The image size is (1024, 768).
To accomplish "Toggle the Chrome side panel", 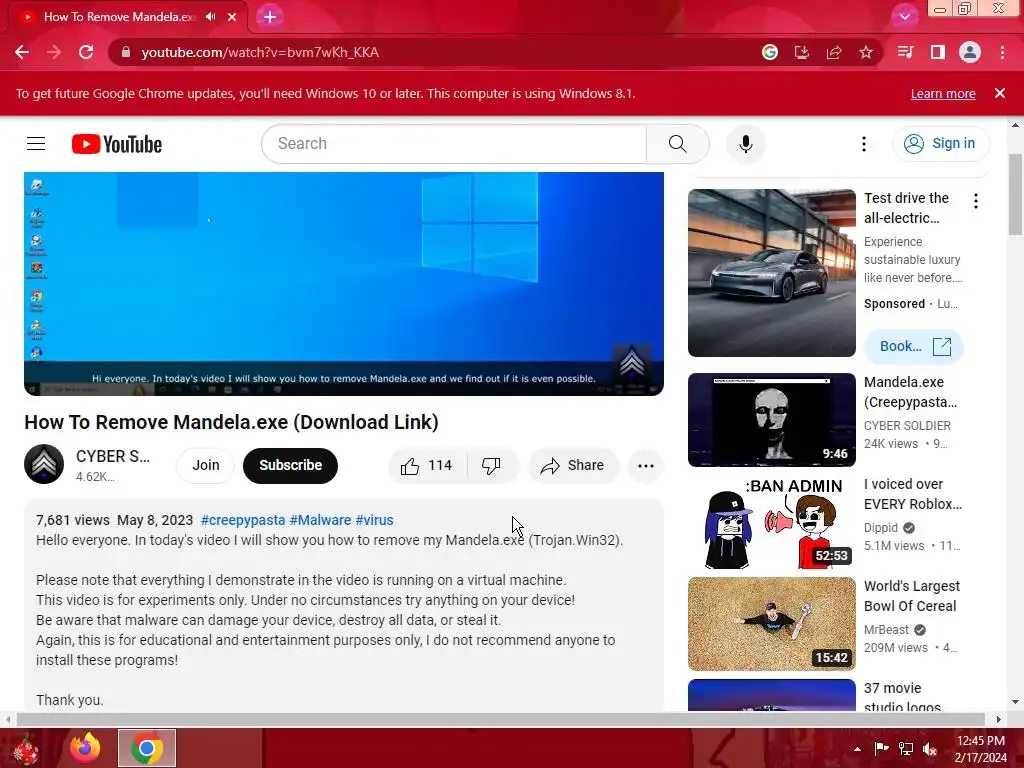I will tap(938, 52).
